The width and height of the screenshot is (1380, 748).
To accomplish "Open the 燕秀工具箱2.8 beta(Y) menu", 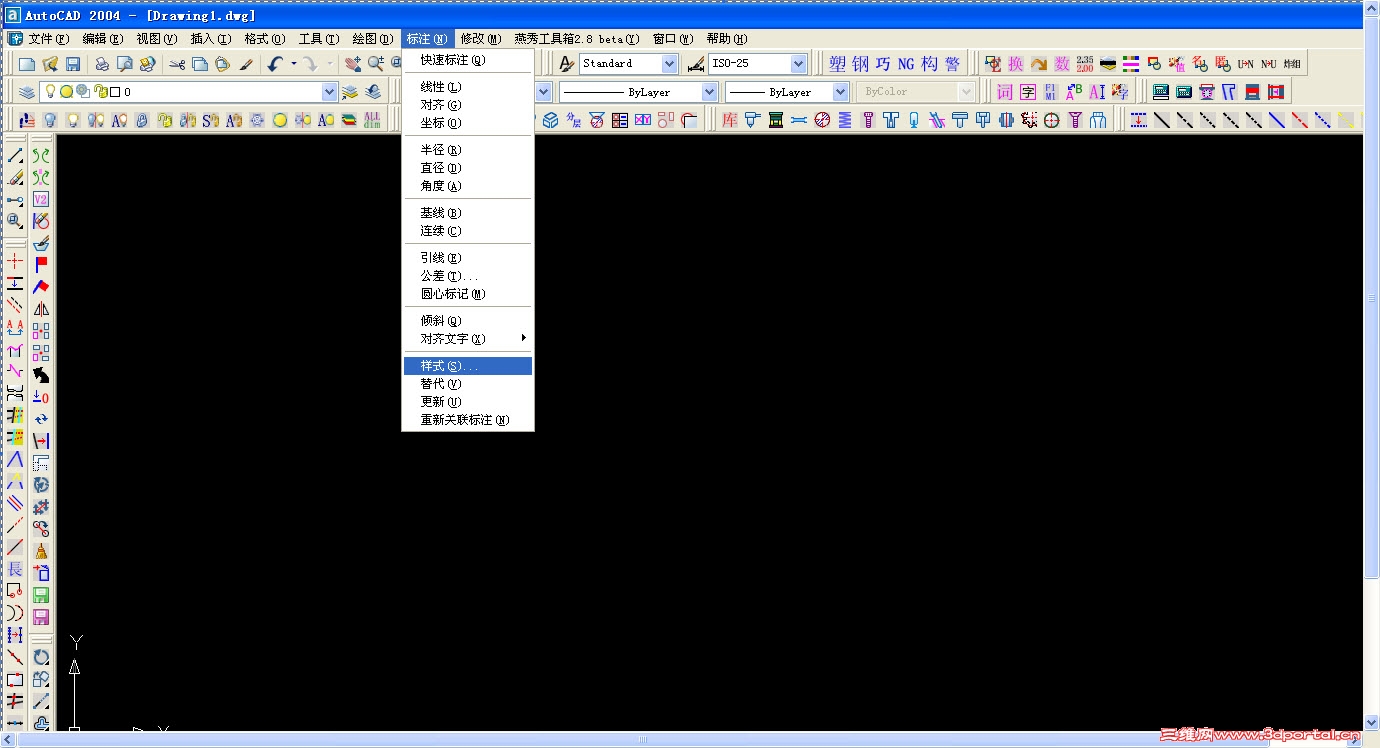I will (577, 39).
